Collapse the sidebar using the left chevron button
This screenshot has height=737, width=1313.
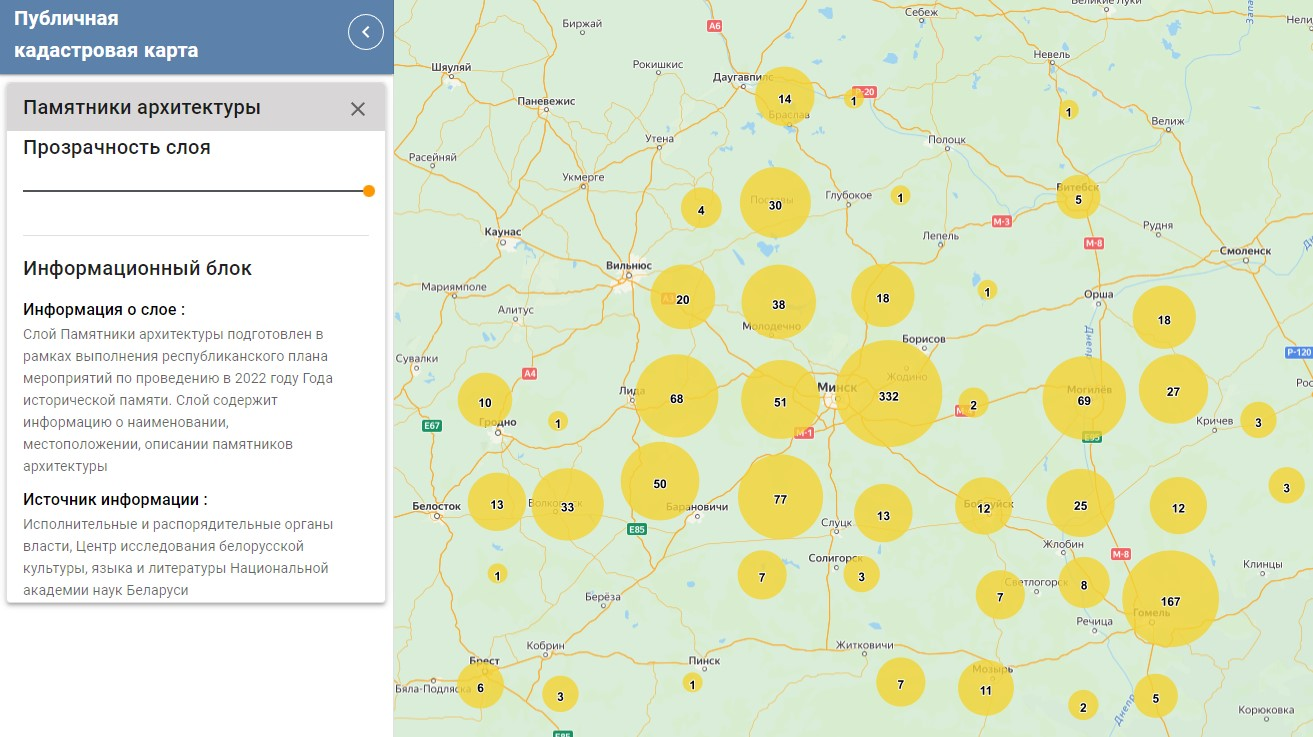[x=365, y=33]
